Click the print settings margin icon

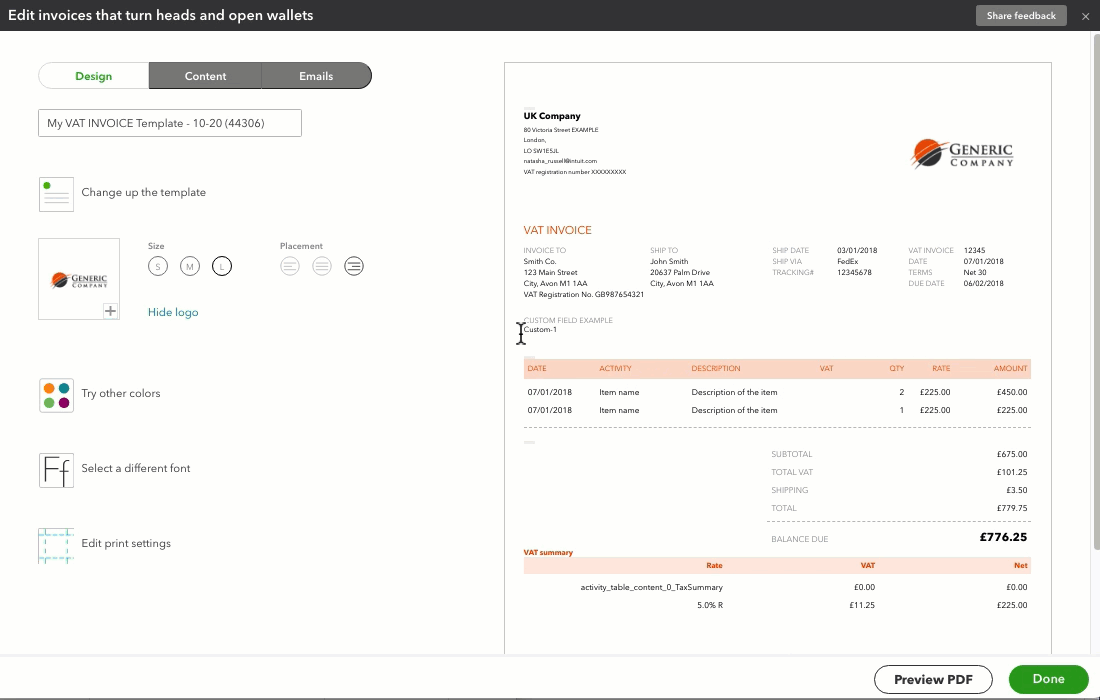click(56, 546)
